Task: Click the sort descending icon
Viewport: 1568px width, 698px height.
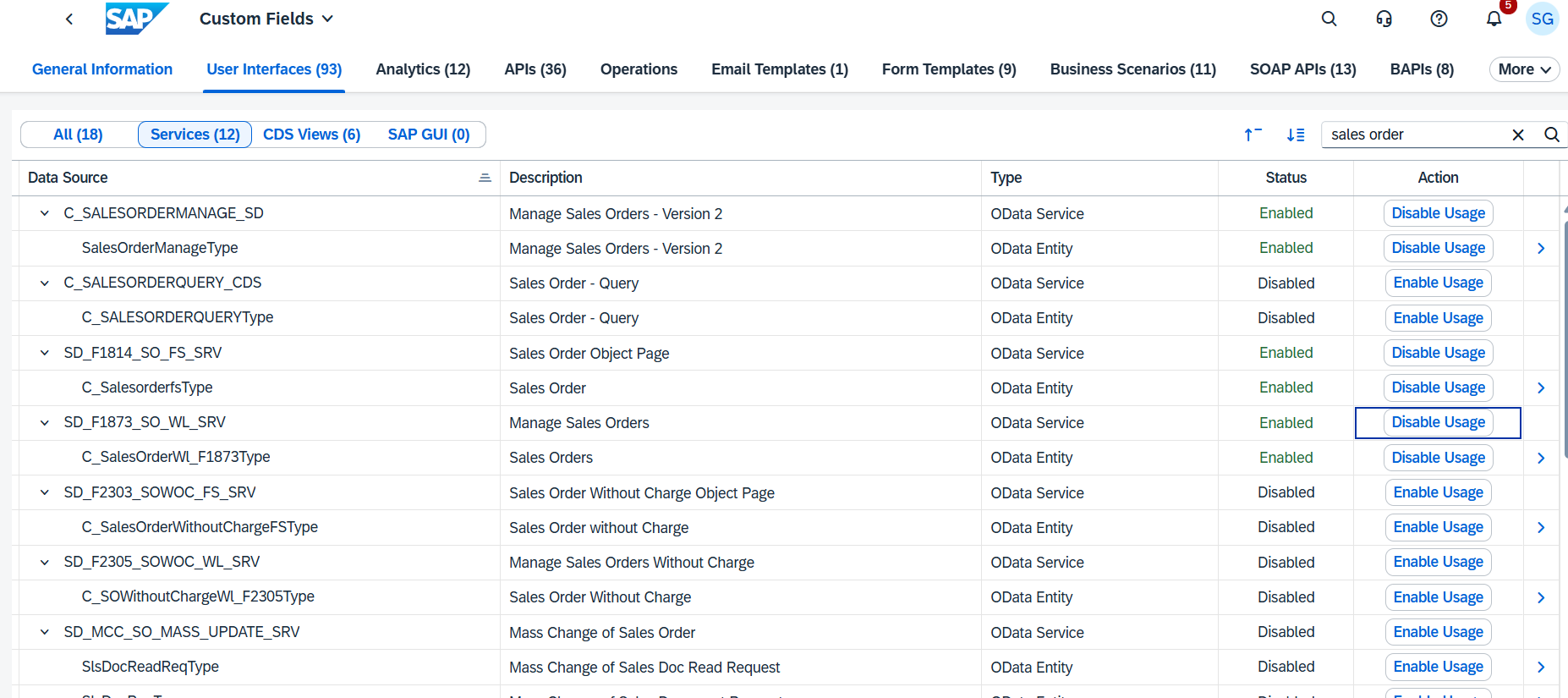Action: pyautogui.click(x=1295, y=135)
